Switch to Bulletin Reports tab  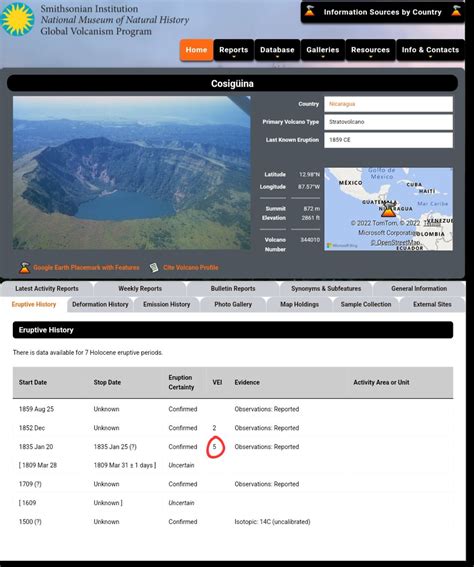tap(233, 289)
